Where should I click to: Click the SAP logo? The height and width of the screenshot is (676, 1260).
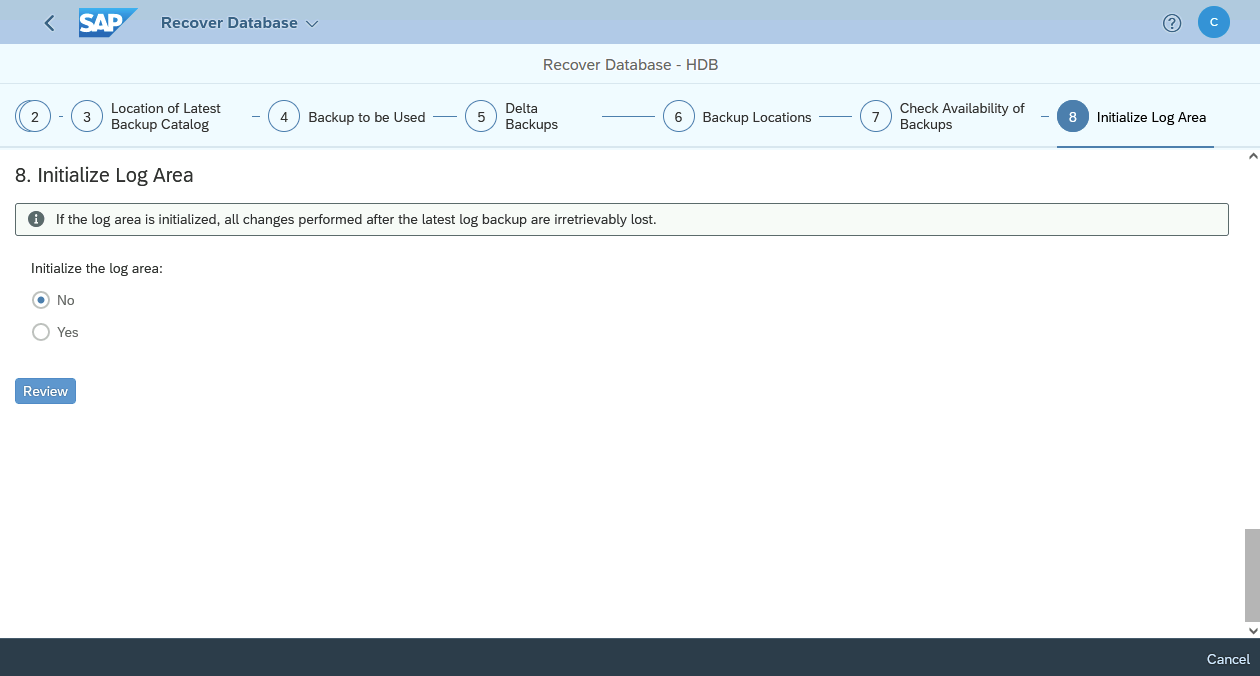pos(108,21)
